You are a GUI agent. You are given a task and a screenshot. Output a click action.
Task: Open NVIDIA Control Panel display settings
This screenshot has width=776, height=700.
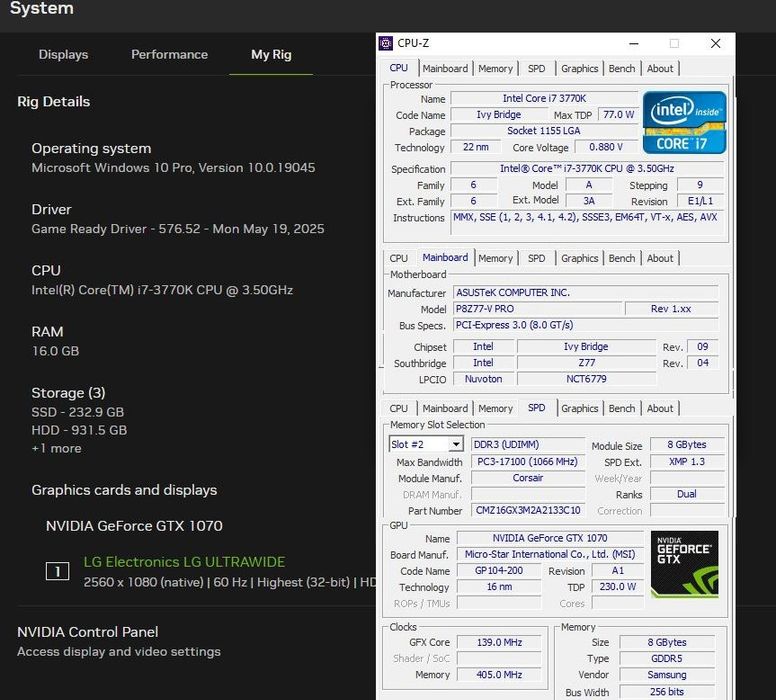pos(119,642)
